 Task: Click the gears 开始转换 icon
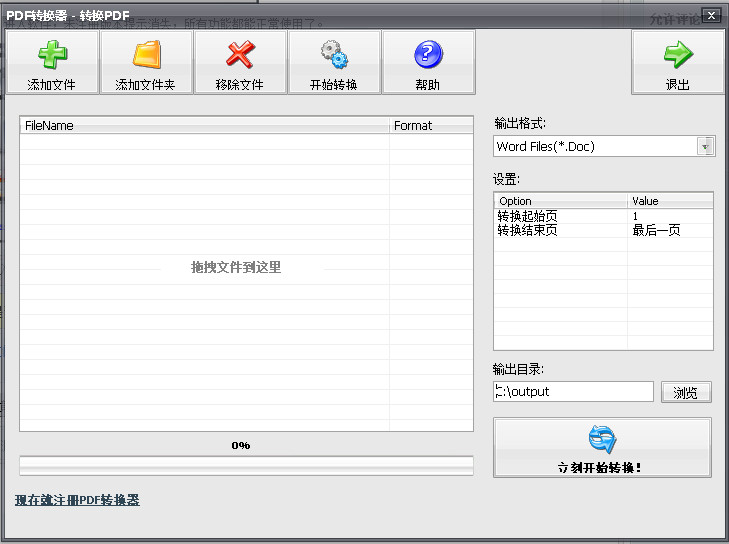(x=333, y=55)
